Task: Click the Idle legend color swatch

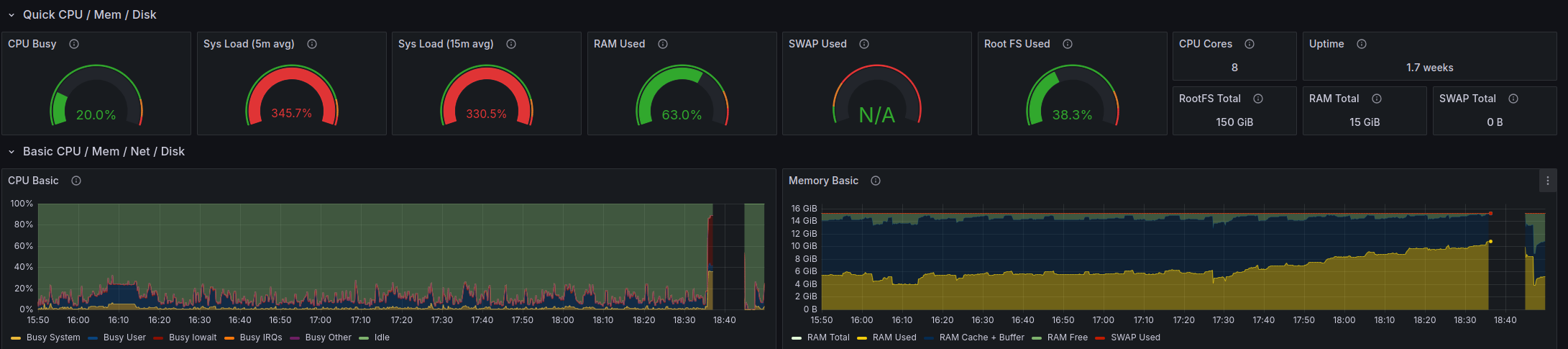Action: click(364, 338)
